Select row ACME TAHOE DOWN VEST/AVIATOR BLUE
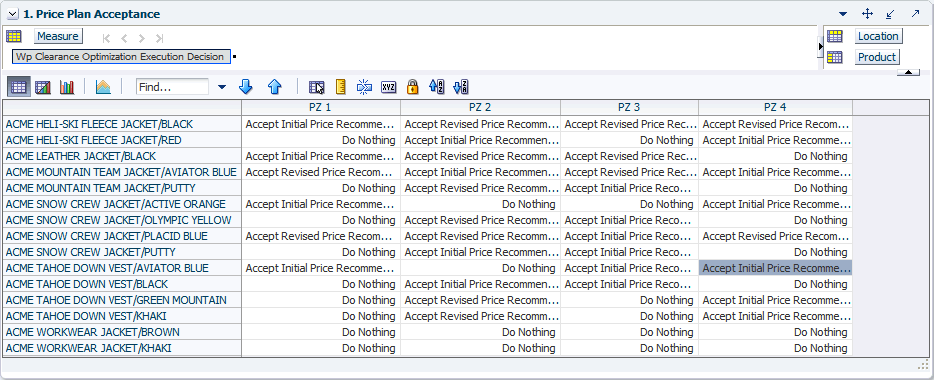Viewport: 934px width, 380px height. [x=122, y=269]
